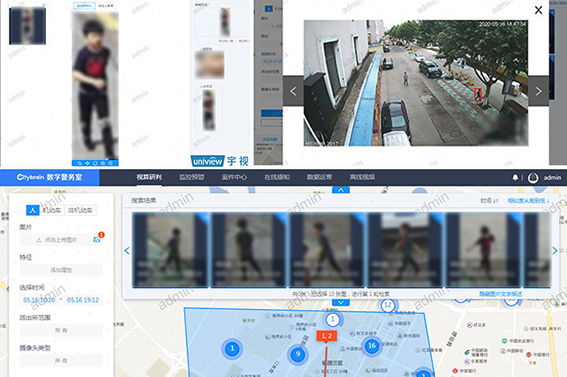The image size is (567, 377).
Task: Show next image in surveillance photo viewer
Action: tap(538, 91)
